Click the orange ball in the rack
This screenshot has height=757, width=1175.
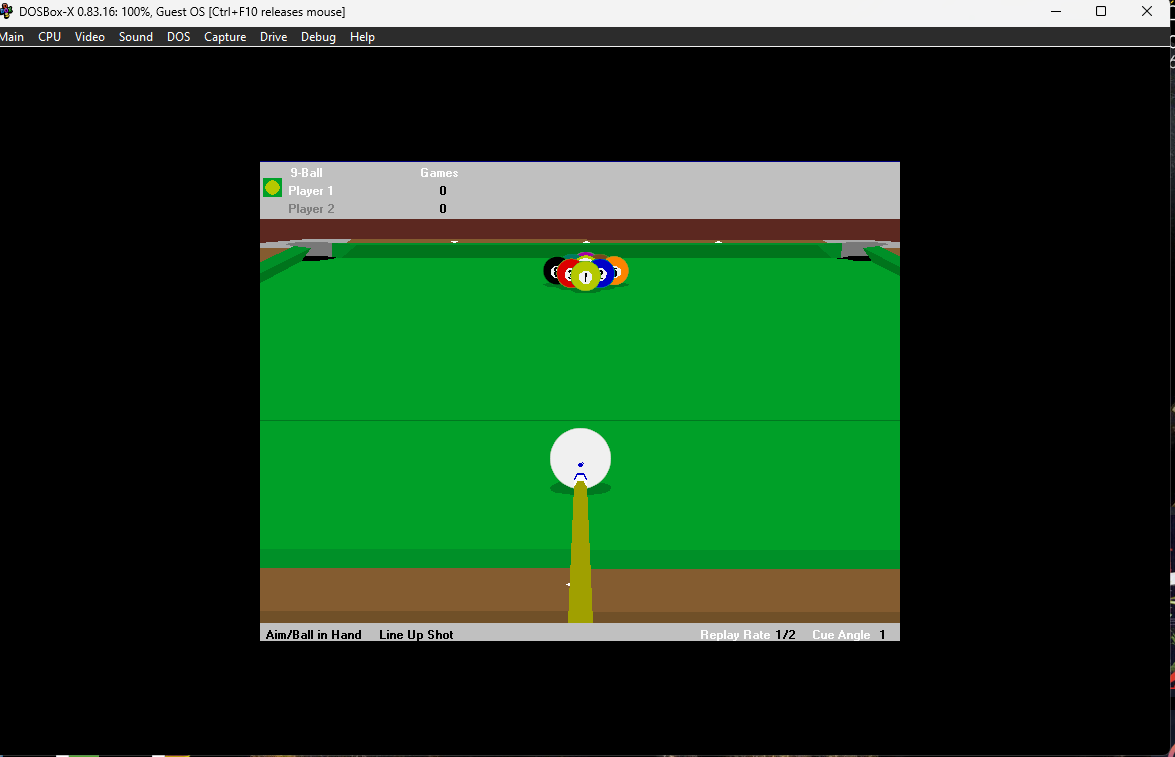click(x=618, y=271)
